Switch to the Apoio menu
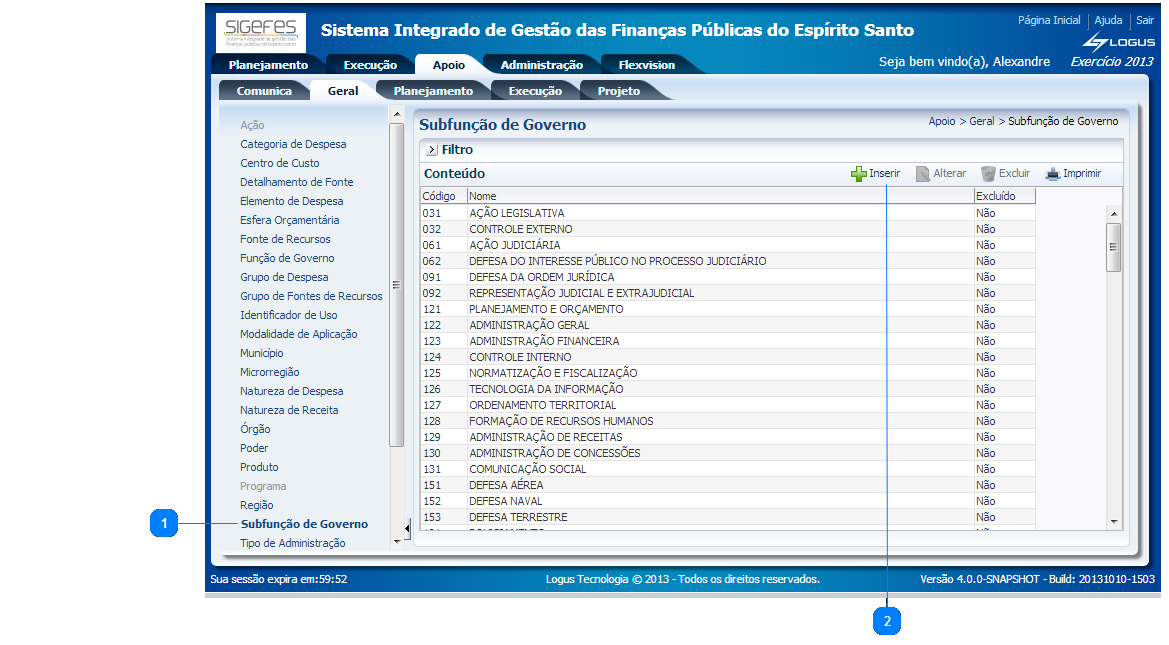Viewport: 1169px width, 645px height. pyautogui.click(x=450, y=63)
